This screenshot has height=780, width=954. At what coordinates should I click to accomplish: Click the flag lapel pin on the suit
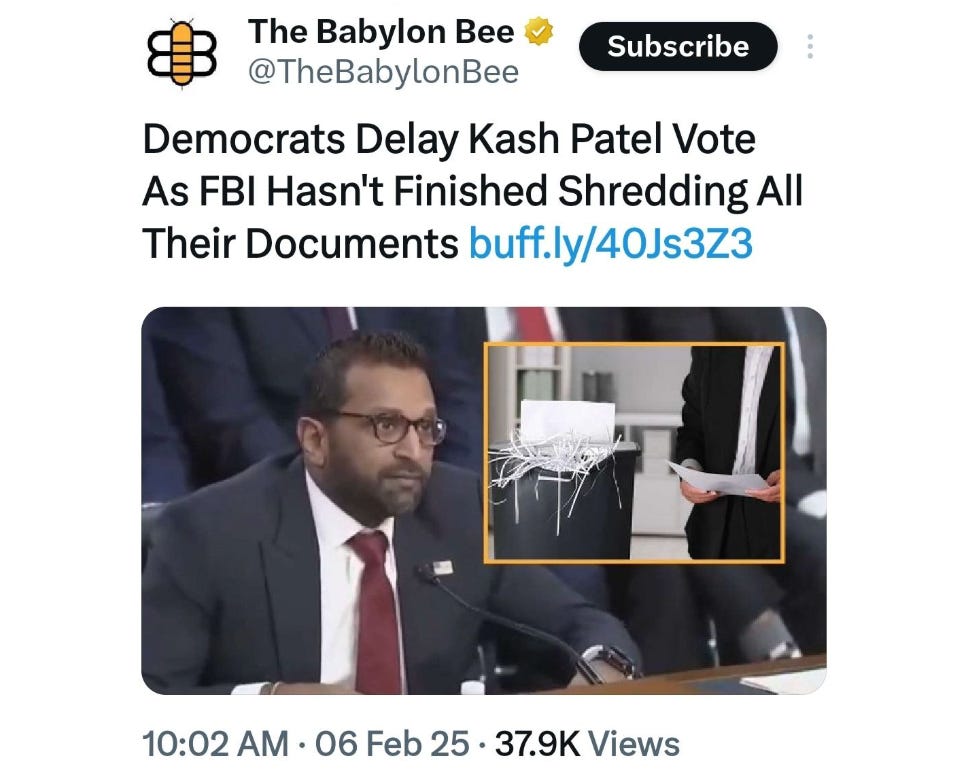[x=444, y=568]
